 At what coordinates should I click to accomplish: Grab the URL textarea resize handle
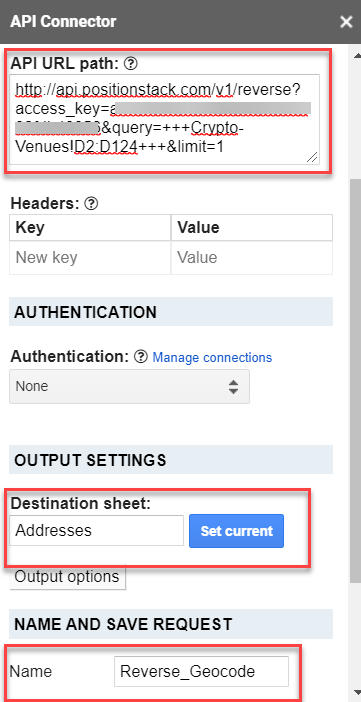312,157
